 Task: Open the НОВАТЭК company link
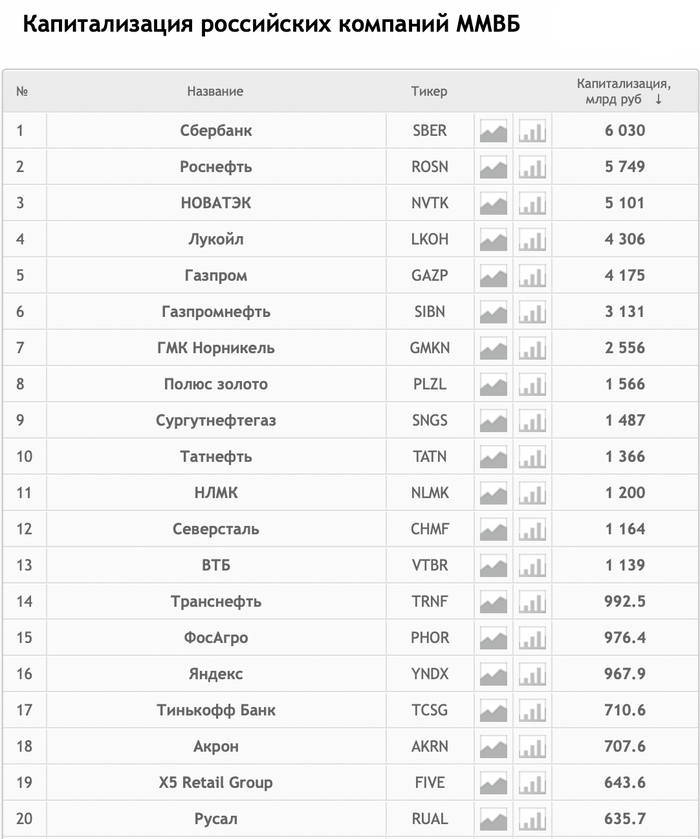click(x=216, y=203)
